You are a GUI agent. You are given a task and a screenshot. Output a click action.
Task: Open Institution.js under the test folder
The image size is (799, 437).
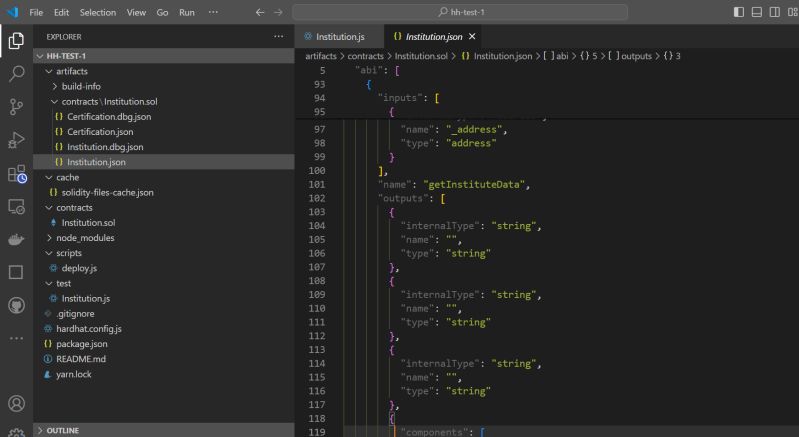164,298
